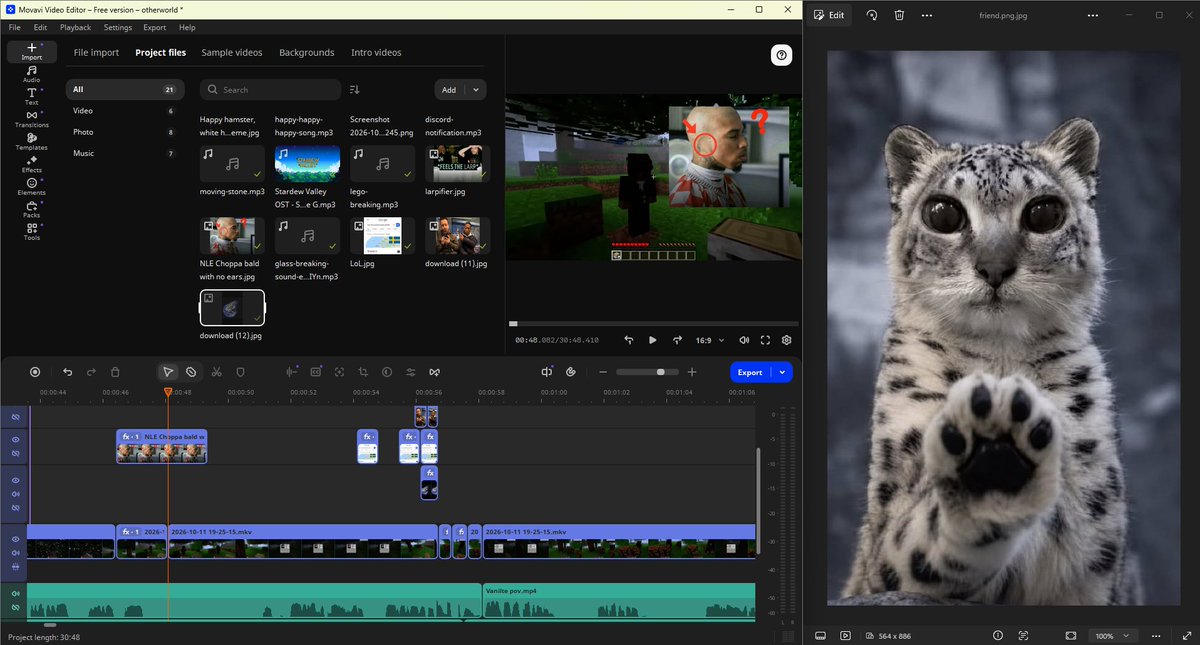Screen dimensions: 1200x645
Task: Mute the green audio track
Action: coord(16,594)
